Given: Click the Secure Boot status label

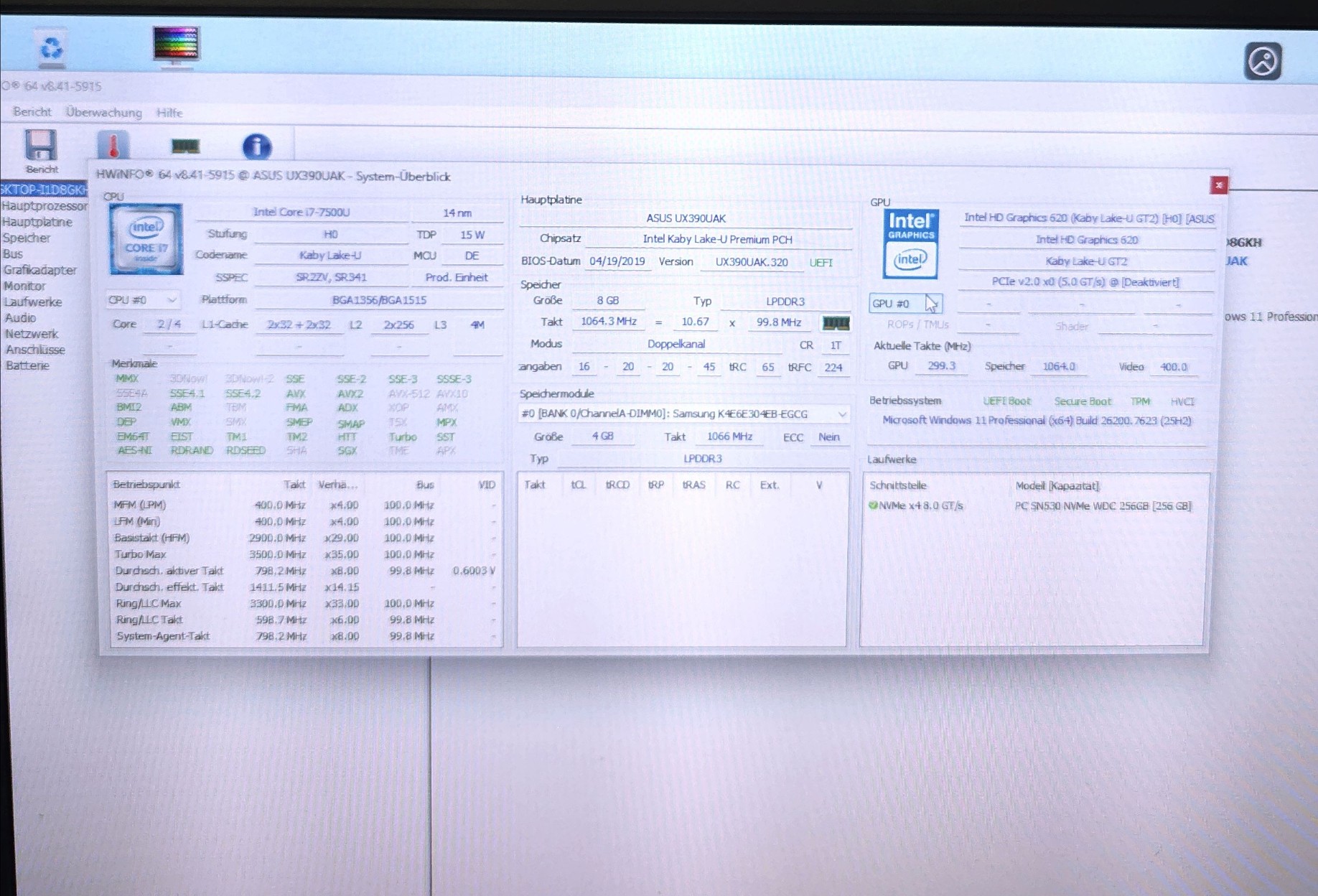Looking at the screenshot, I should click(1083, 401).
